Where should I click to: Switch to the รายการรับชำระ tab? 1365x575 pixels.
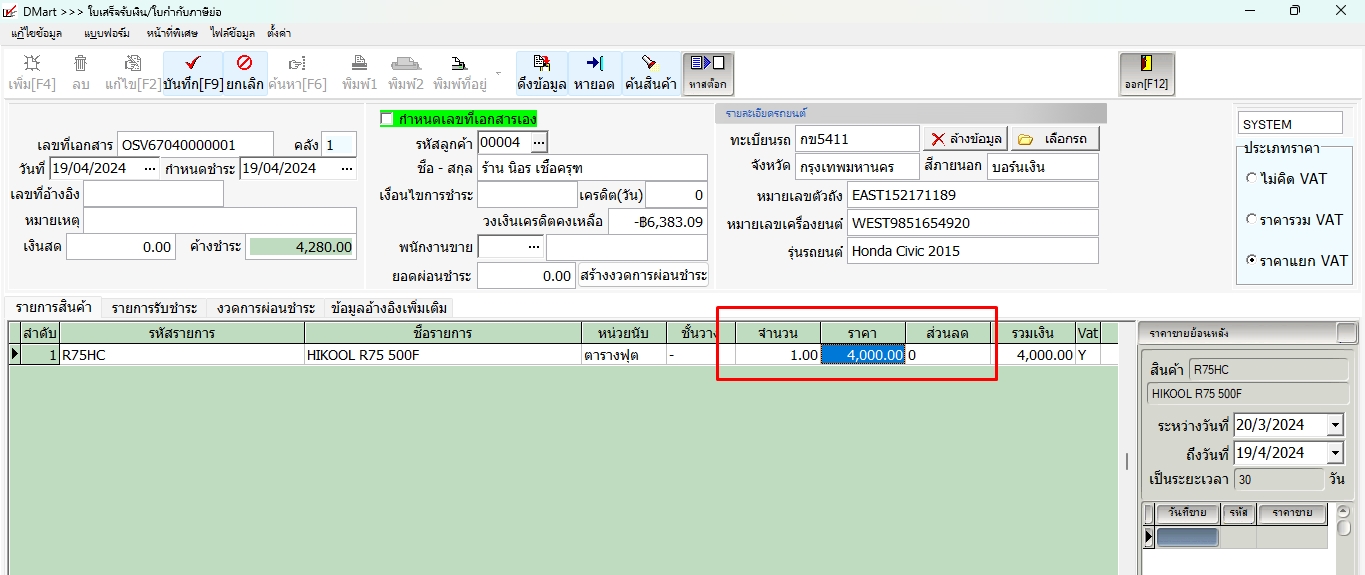coord(154,308)
